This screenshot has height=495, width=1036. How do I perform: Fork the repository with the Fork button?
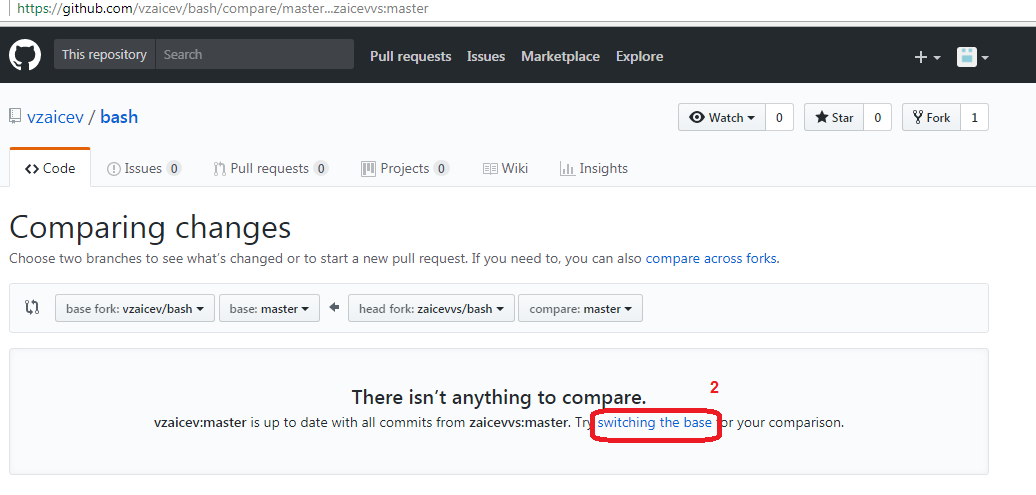(931, 118)
